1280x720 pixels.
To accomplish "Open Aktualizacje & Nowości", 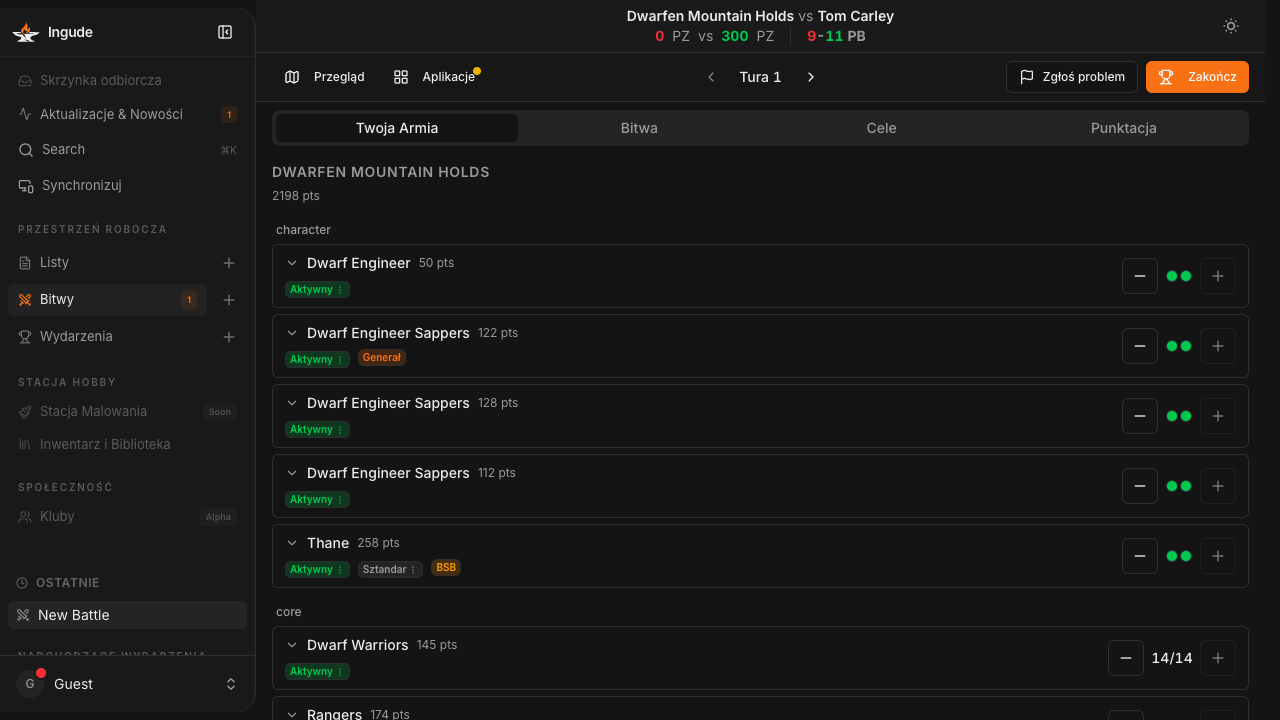I will coord(127,114).
